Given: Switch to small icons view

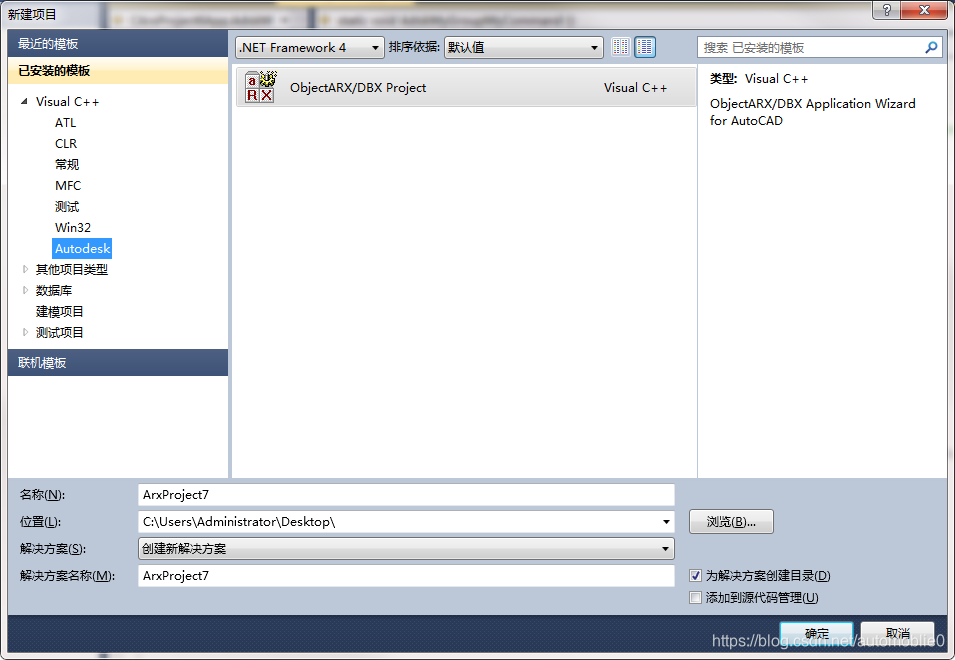Looking at the screenshot, I should pos(621,47).
